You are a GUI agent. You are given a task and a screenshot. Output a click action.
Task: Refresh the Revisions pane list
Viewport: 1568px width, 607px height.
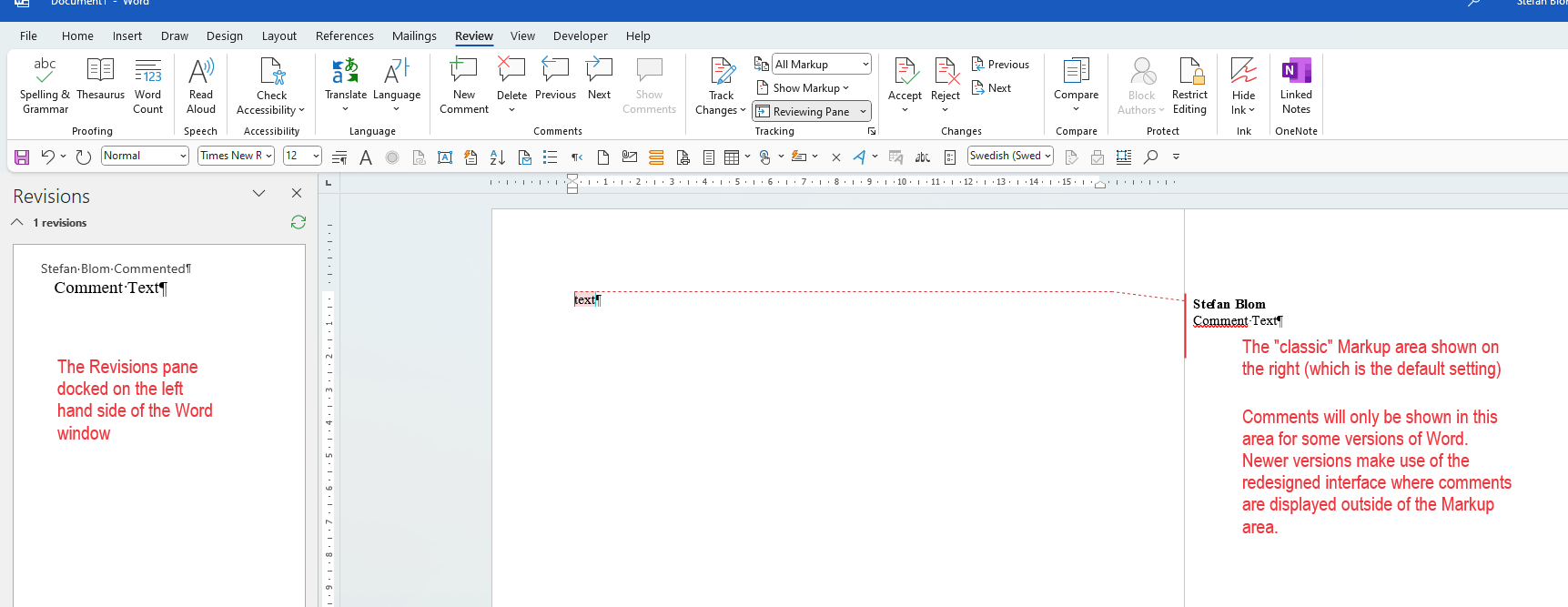(298, 222)
